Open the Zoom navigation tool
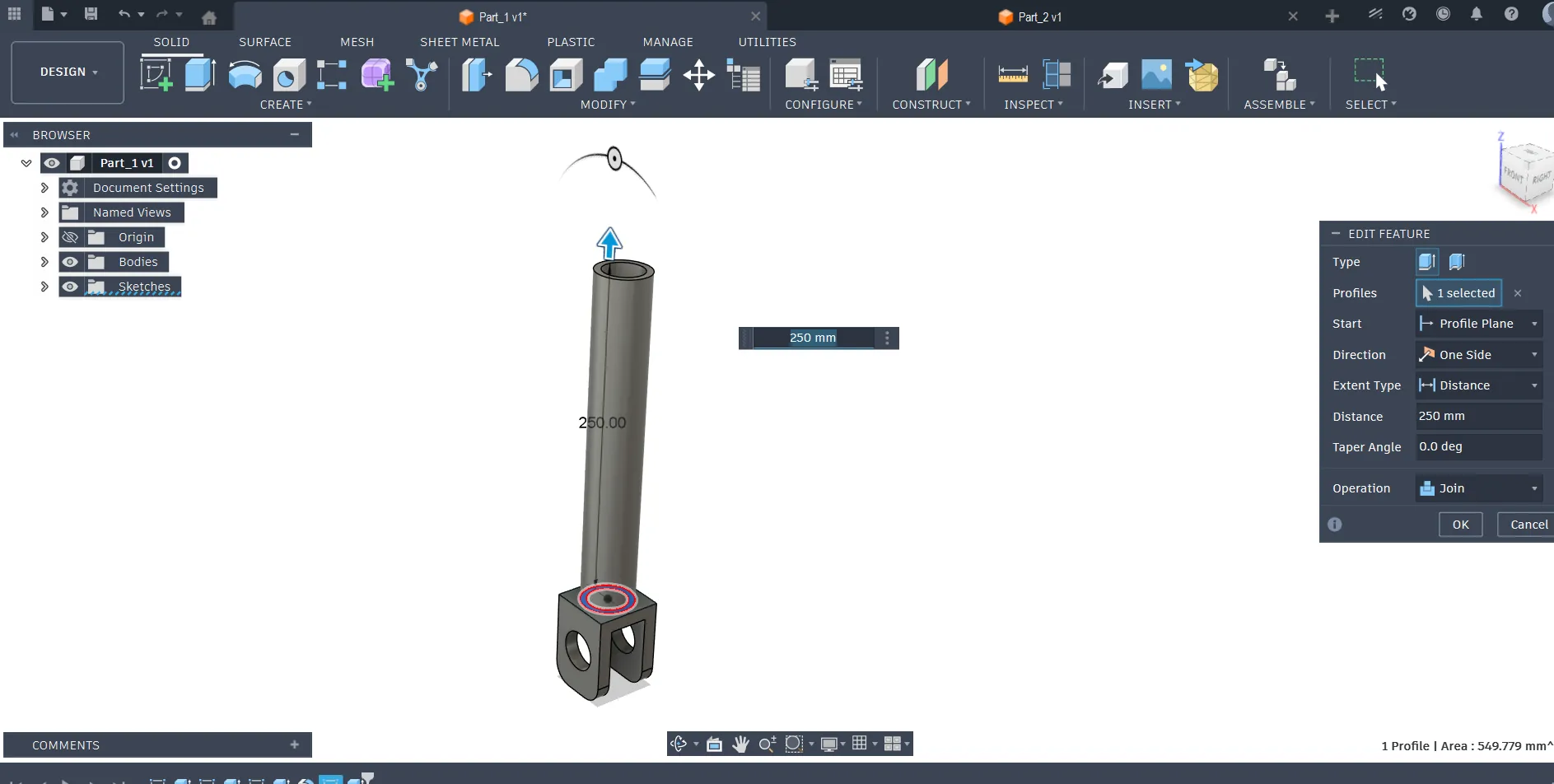The image size is (1554, 784). 767,744
